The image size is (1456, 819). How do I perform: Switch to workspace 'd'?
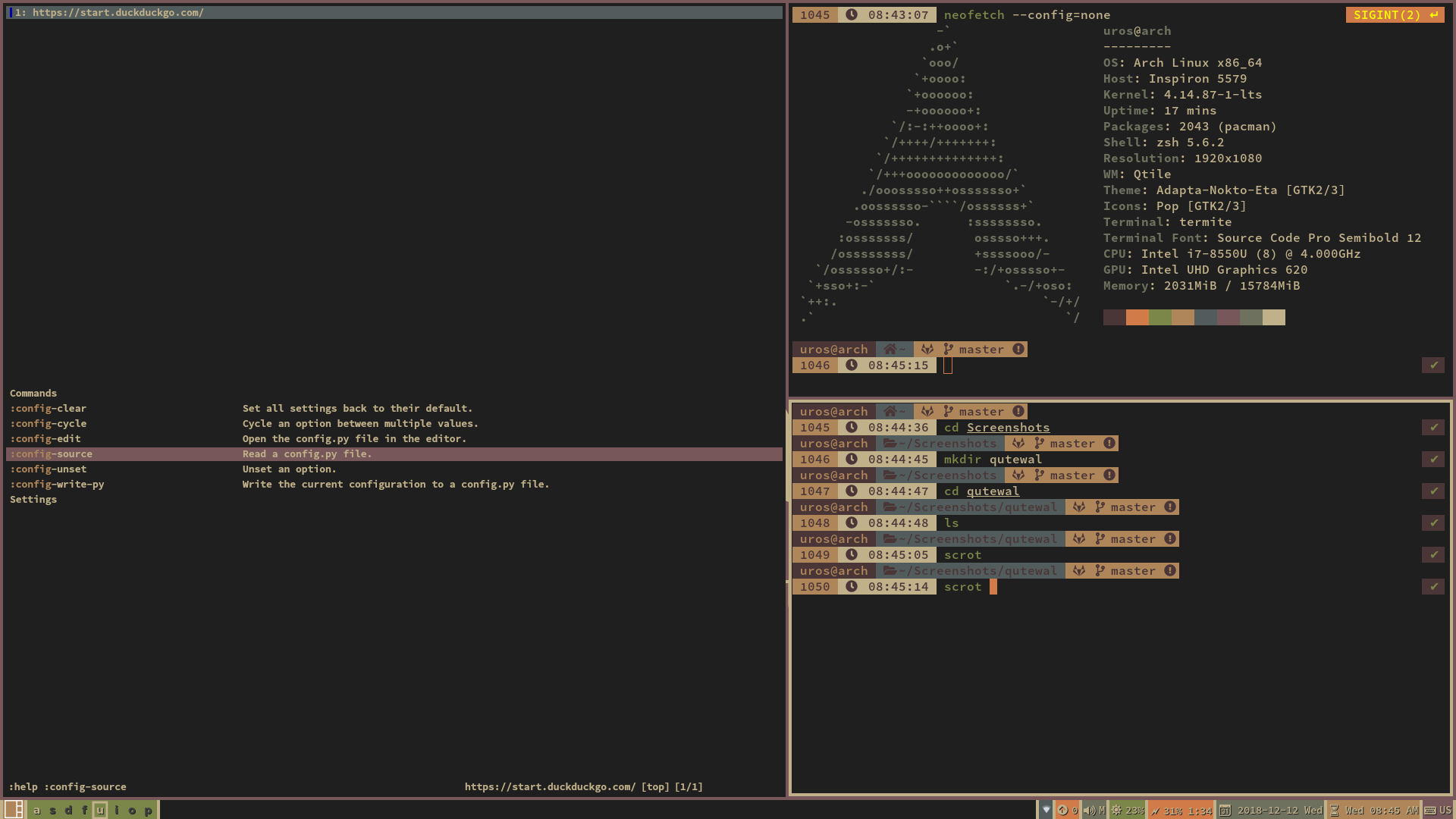click(x=68, y=810)
